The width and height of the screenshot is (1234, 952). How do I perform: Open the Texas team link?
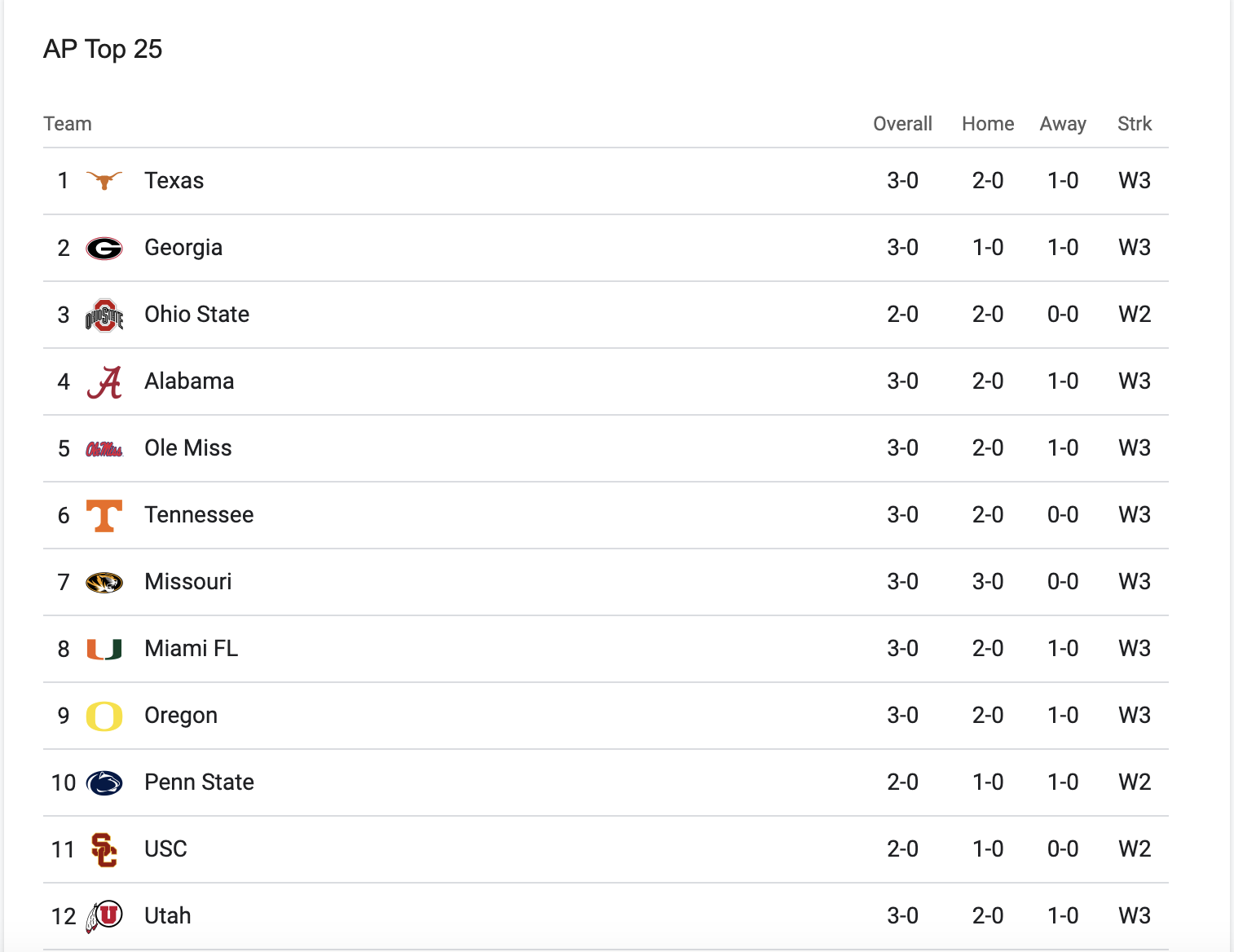(x=174, y=180)
